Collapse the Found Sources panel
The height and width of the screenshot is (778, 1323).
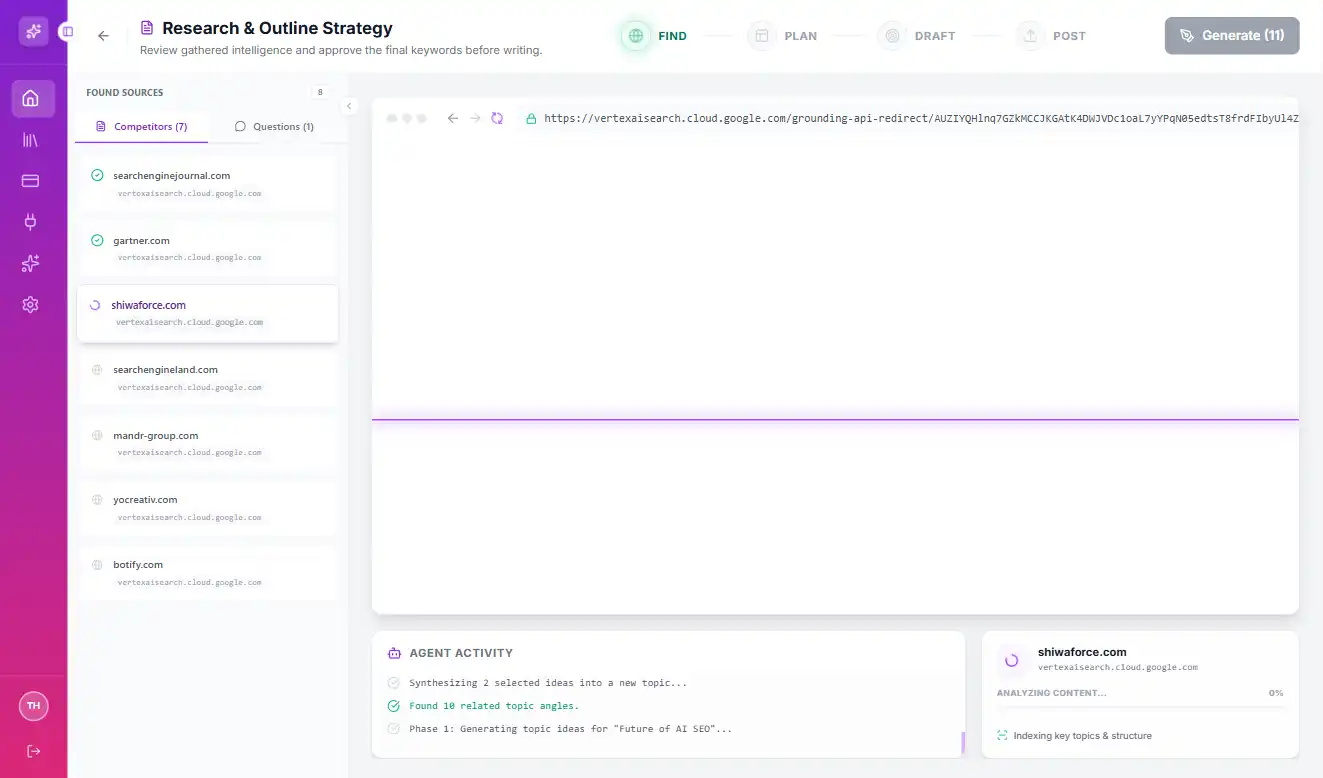pyautogui.click(x=349, y=105)
